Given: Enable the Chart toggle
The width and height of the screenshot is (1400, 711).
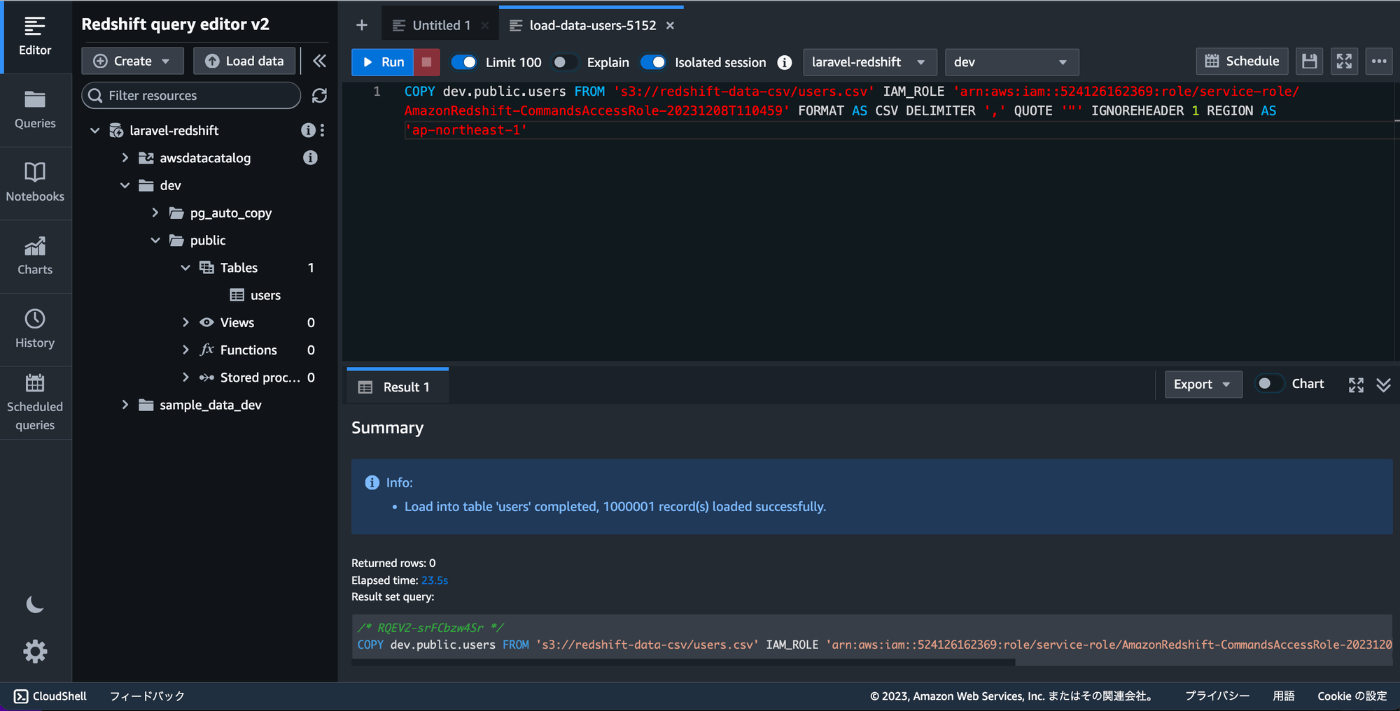Looking at the screenshot, I should (x=1270, y=384).
